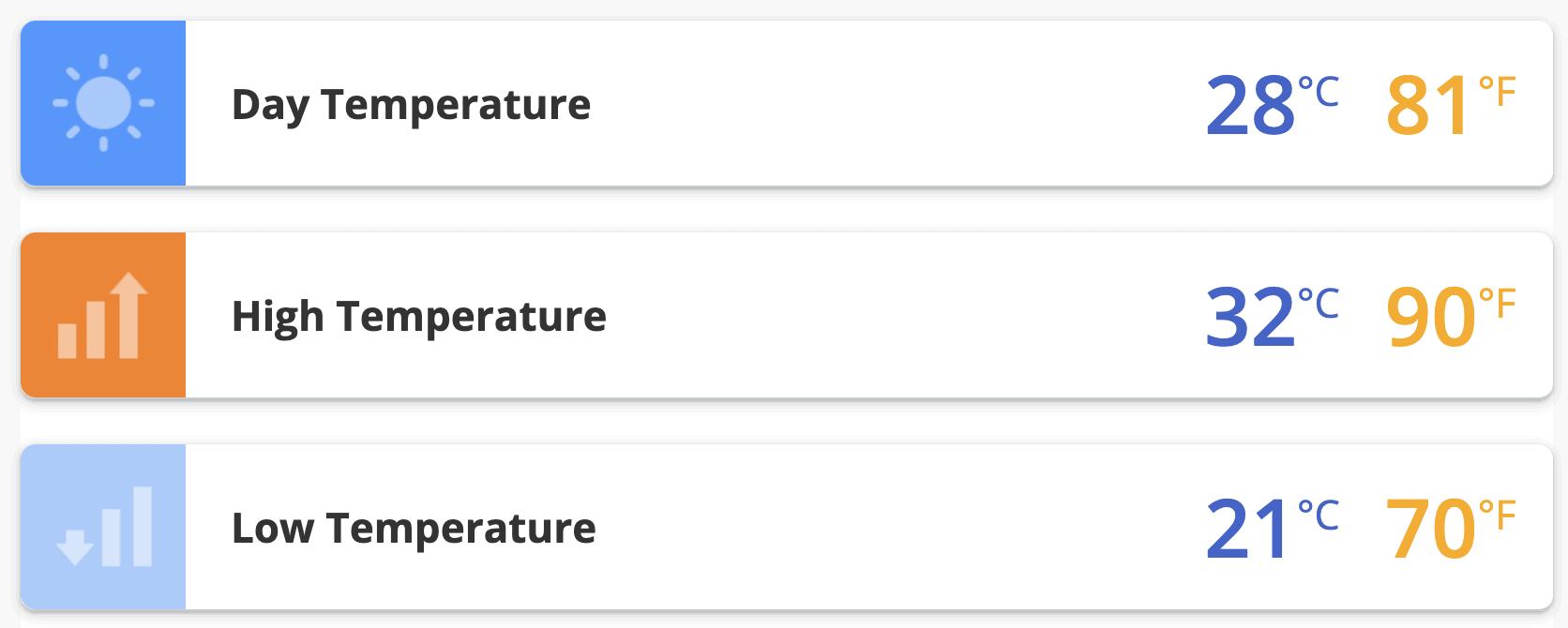Click the orange 81 day Fahrenheit value
This screenshot has width=1568, height=628.
pos(1428,107)
